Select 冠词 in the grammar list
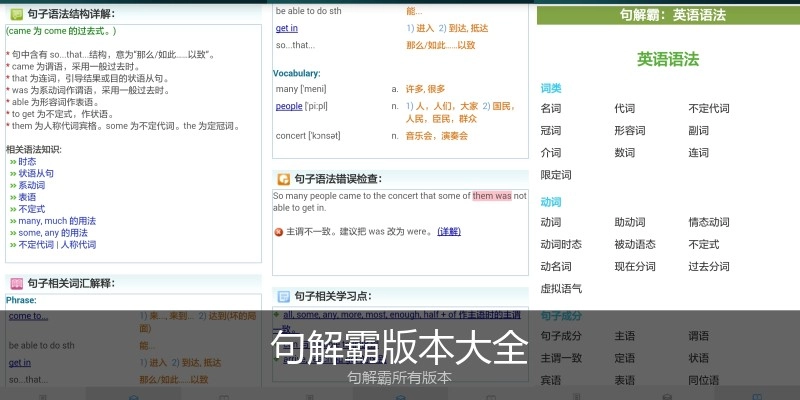 (x=551, y=131)
